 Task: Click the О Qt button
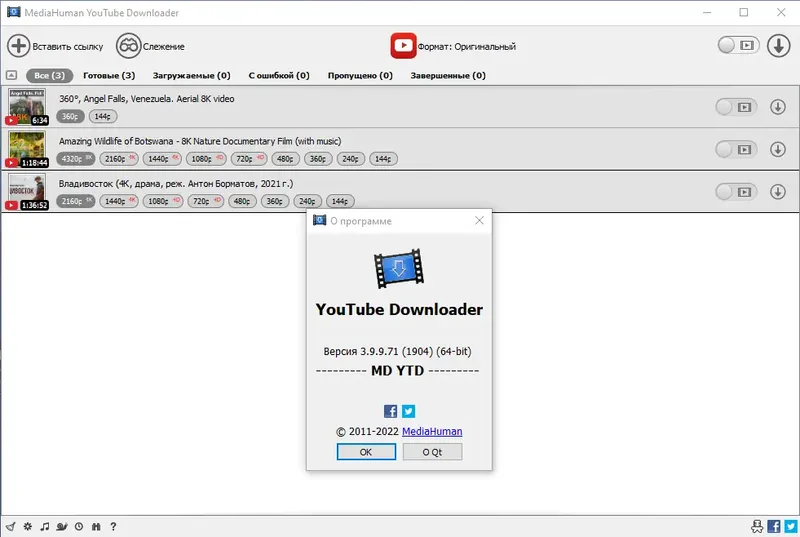432,452
